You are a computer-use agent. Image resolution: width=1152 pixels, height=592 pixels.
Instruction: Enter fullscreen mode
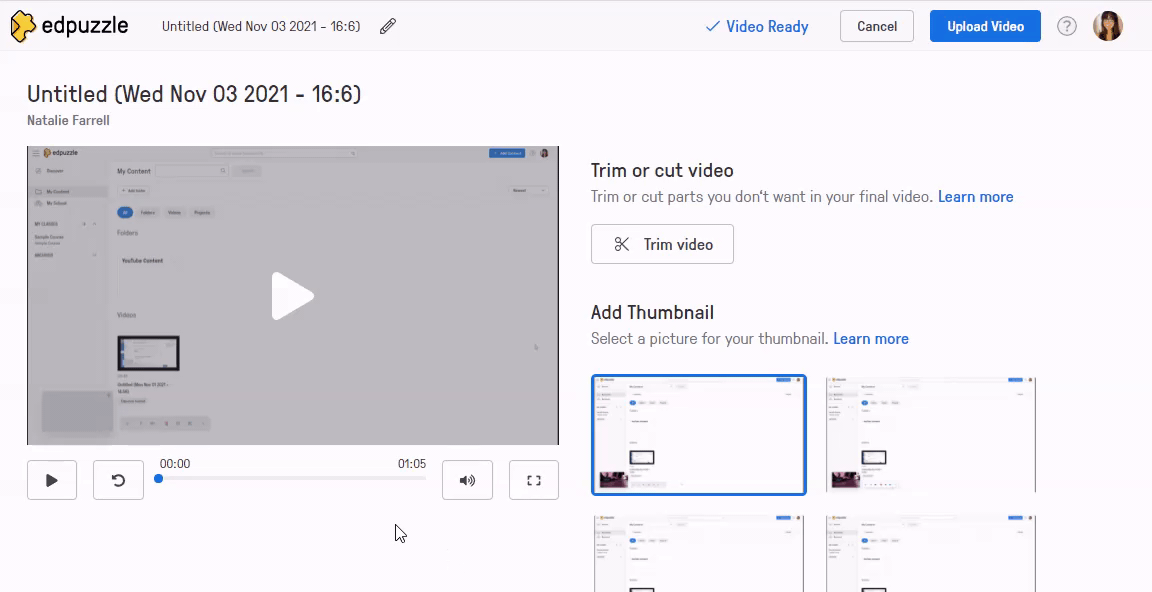(534, 480)
